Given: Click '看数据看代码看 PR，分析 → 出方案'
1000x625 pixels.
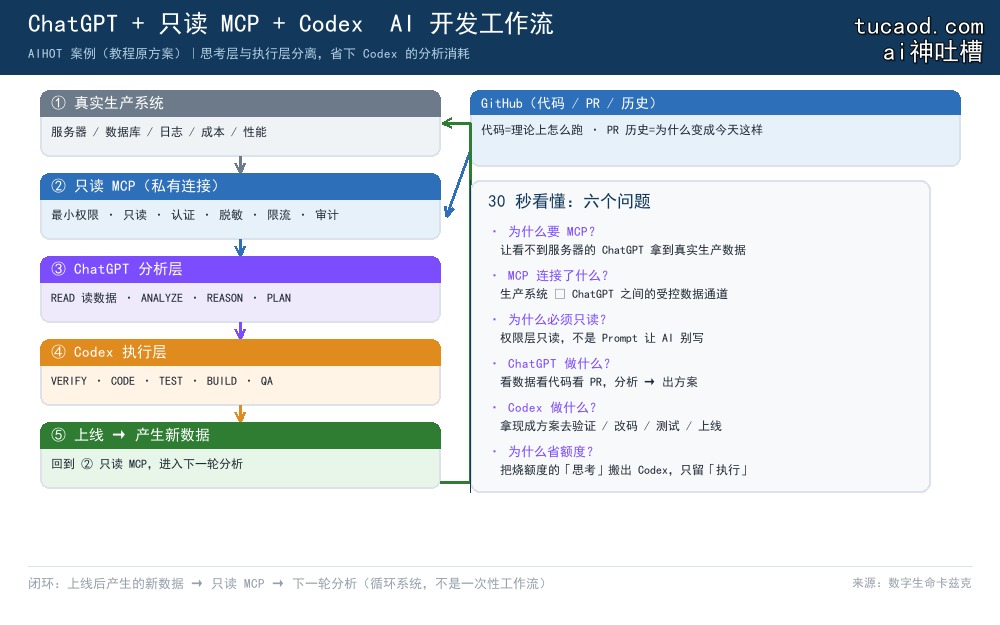Looking at the screenshot, I should tap(598, 382).
